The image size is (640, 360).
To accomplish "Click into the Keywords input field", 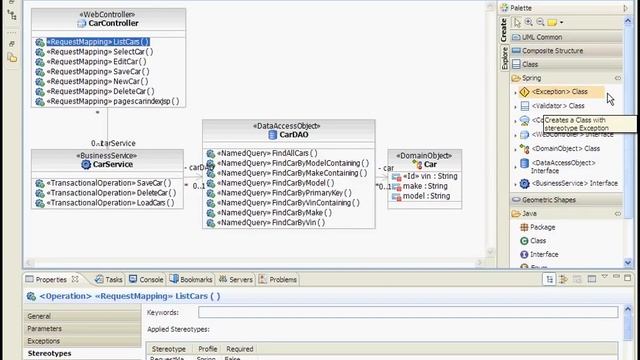I will (x=408, y=312).
